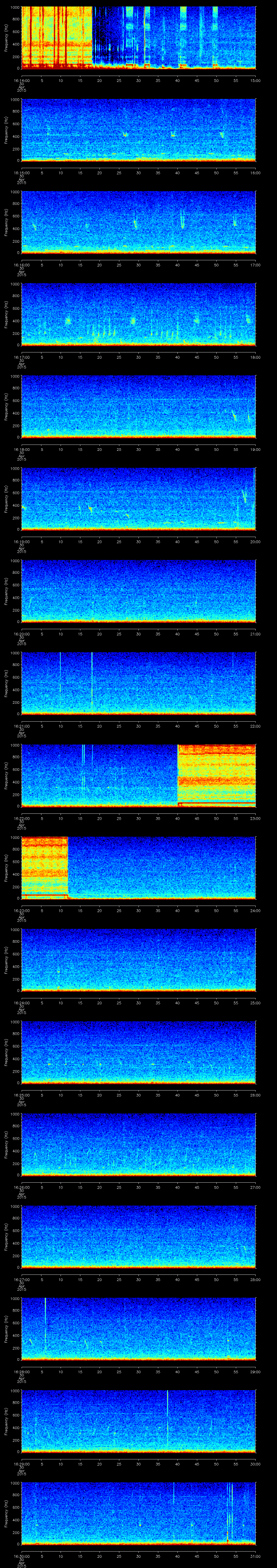This screenshot has width=277, height=1568.
Task: Select the 16:16:00 time axis label
Action: point(21,264)
